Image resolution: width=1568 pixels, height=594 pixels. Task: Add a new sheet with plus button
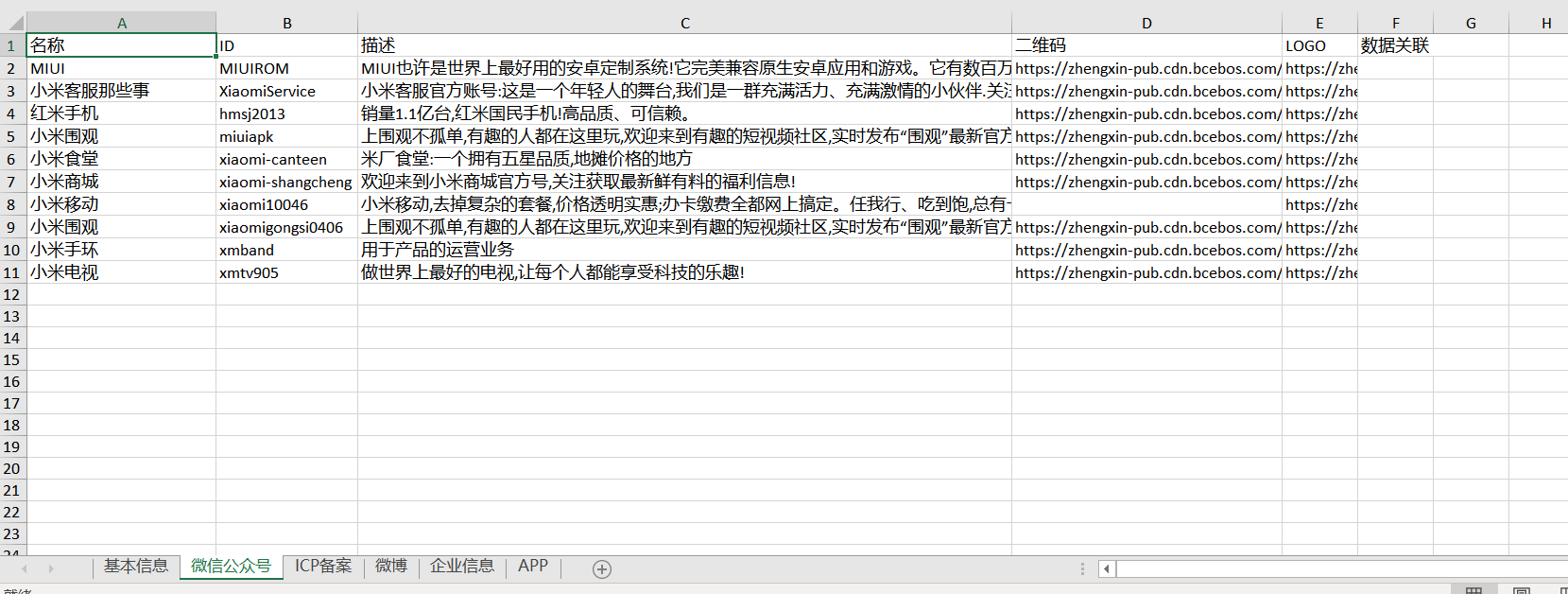602,568
